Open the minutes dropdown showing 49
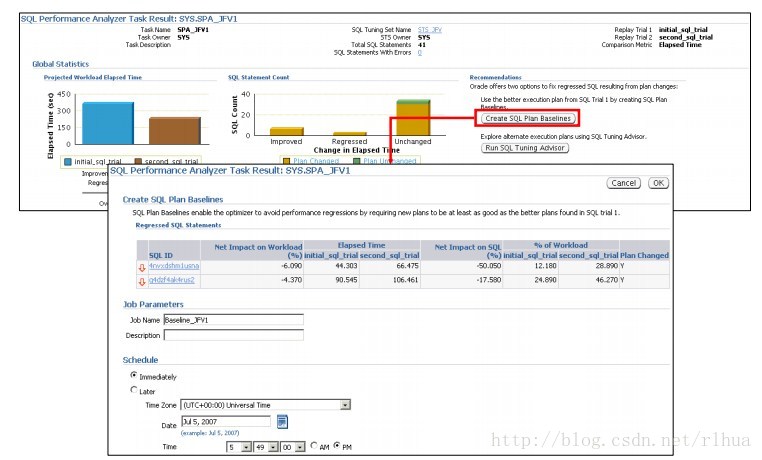Image resolution: width=762 pixels, height=460 pixels. tap(273, 447)
